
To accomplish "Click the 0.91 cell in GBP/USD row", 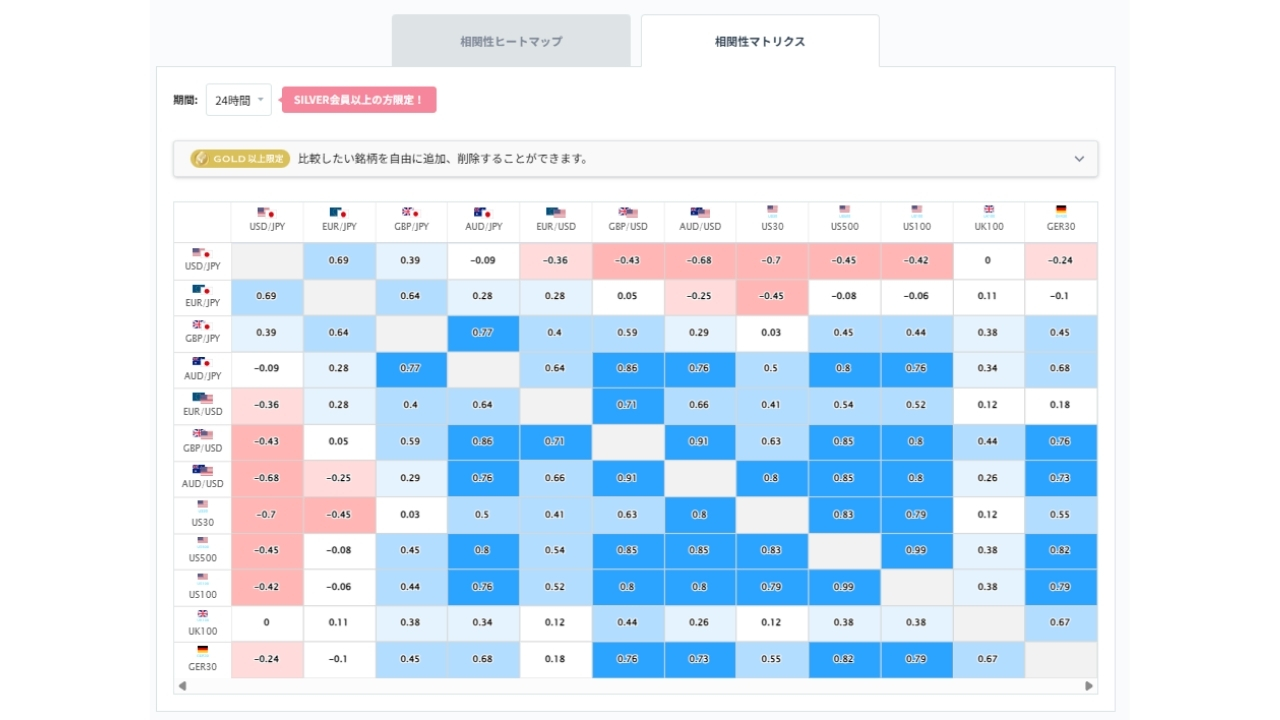I will [700, 442].
